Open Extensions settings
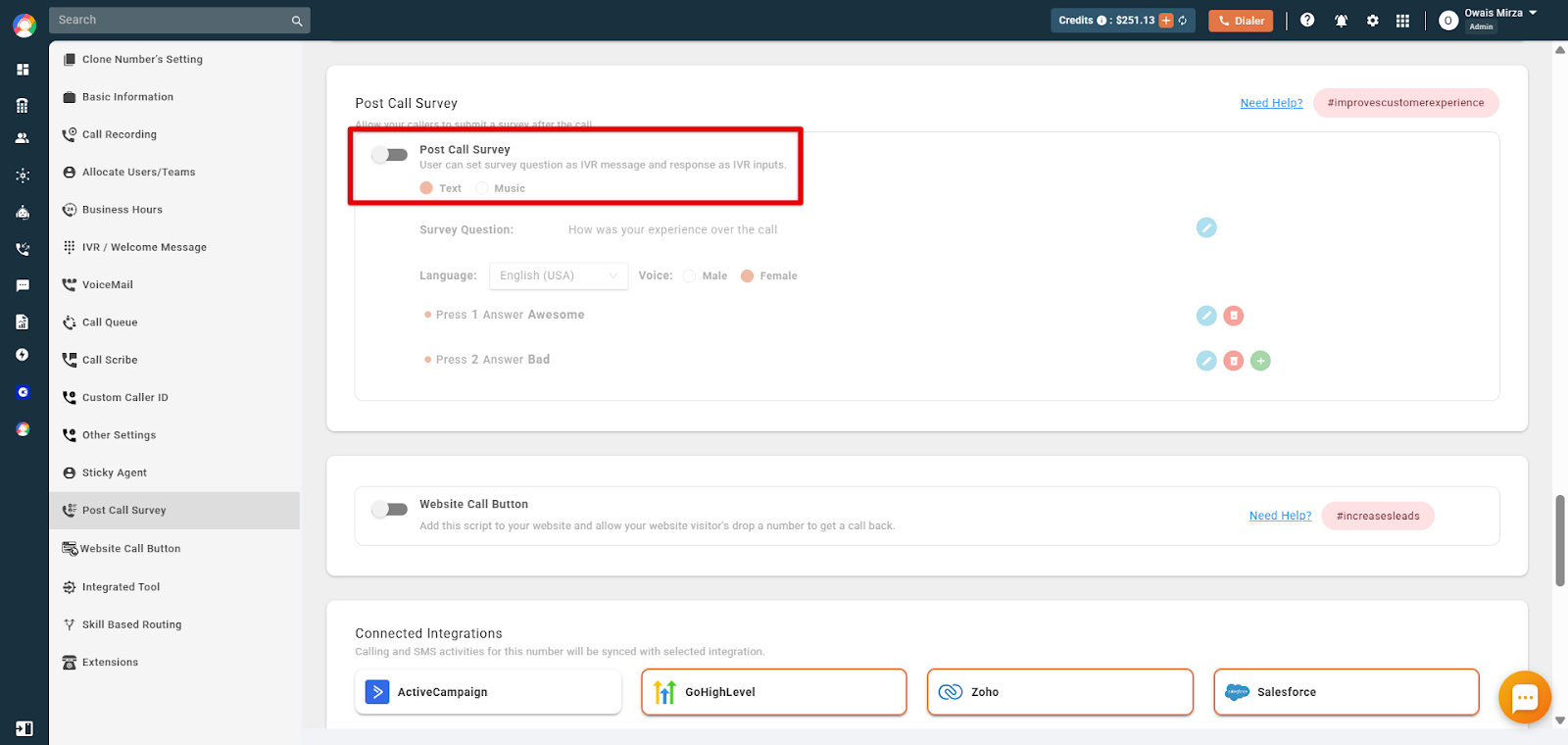1568x745 pixels. pyautogui.click(x=174, y=662)
